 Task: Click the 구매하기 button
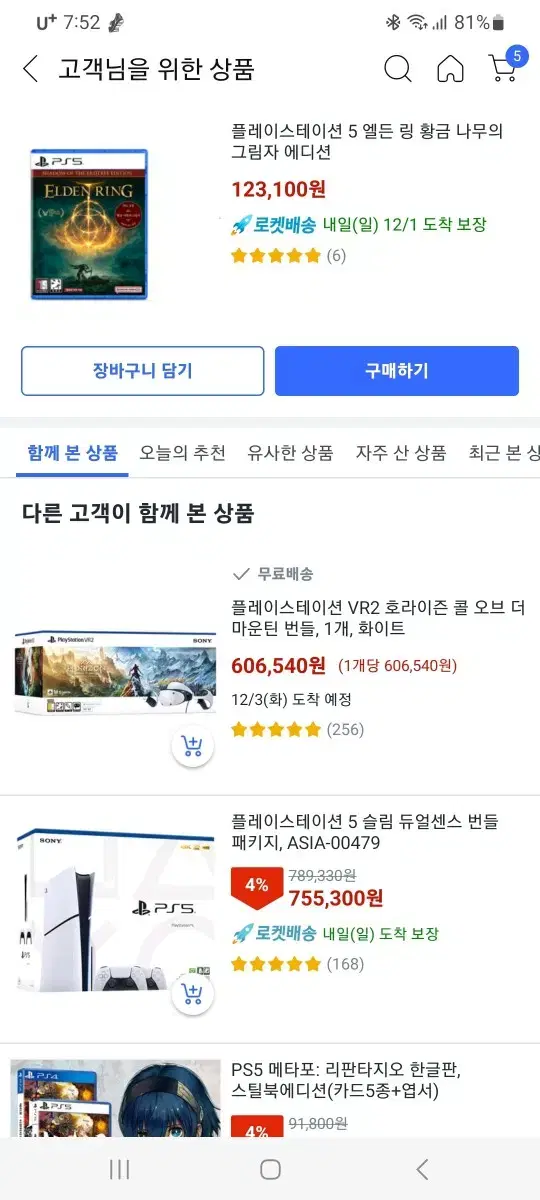[397, 371]
